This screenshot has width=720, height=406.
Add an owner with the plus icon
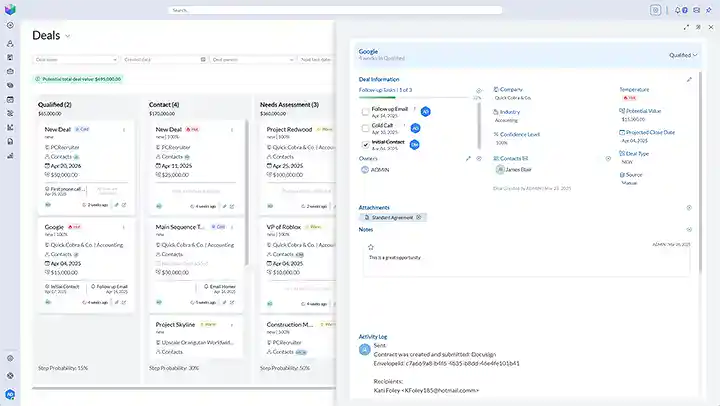pos(479,158)
